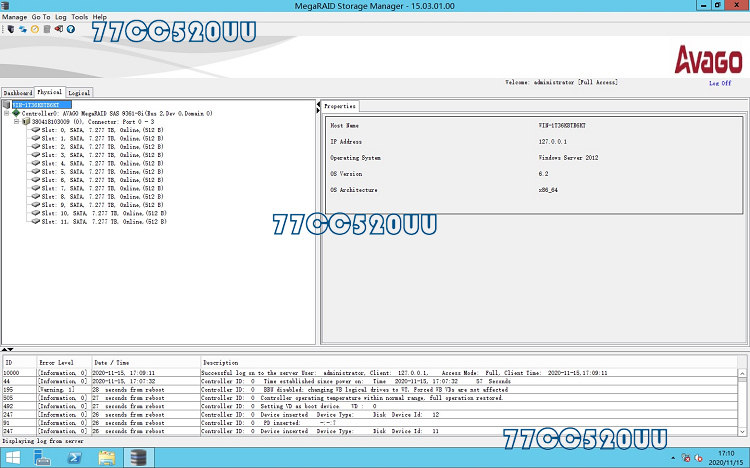Collapse the 380418103009 enclosure node

pyautogui.click(x=16, y=122)
